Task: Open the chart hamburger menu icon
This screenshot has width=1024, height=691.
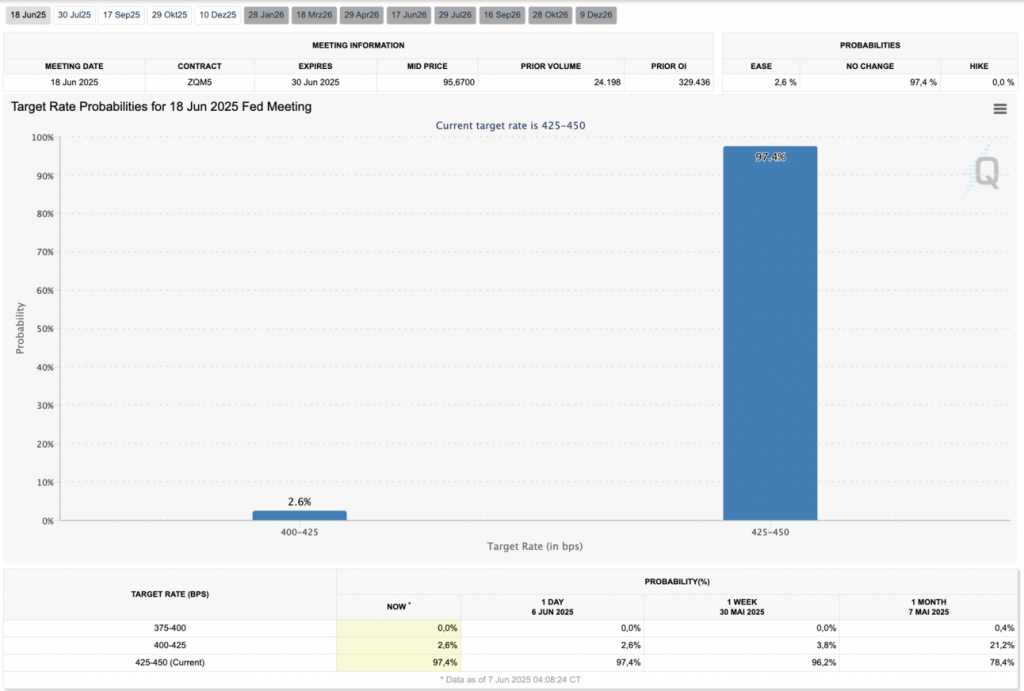Action: pyautogui.click(x=1000, y=109)
